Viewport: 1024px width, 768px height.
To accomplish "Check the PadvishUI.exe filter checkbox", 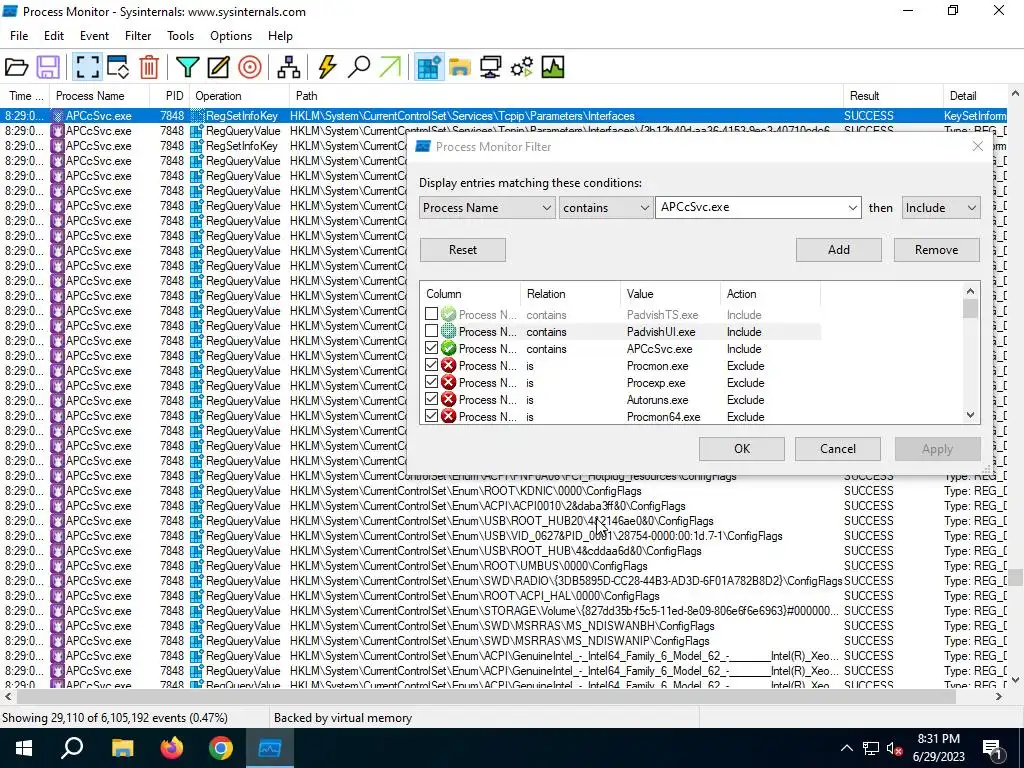I will (x=431, y=331).
